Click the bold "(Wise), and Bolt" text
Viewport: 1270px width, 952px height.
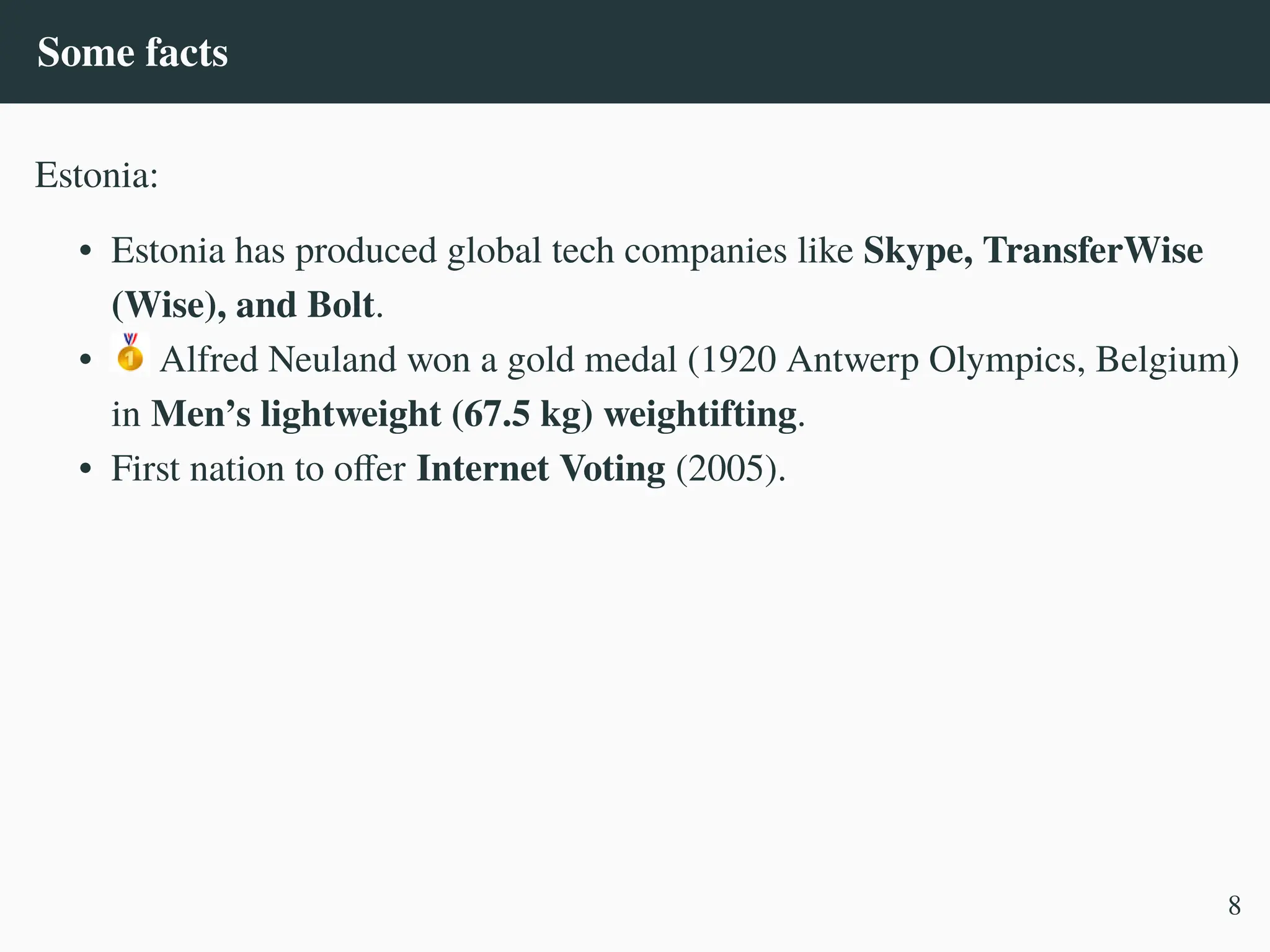point(244,305)
